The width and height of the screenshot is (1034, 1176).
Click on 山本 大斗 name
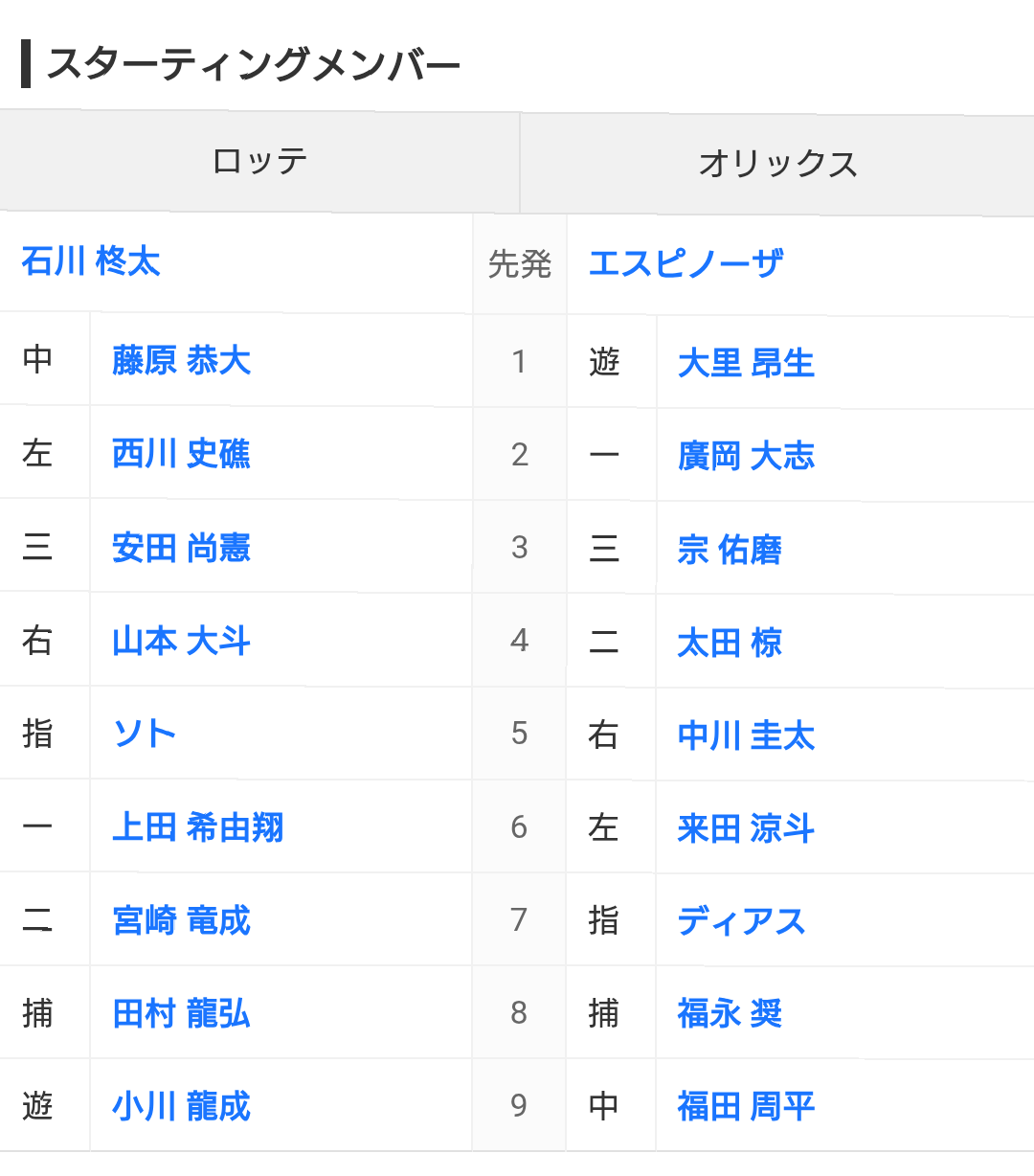(181, 641)
